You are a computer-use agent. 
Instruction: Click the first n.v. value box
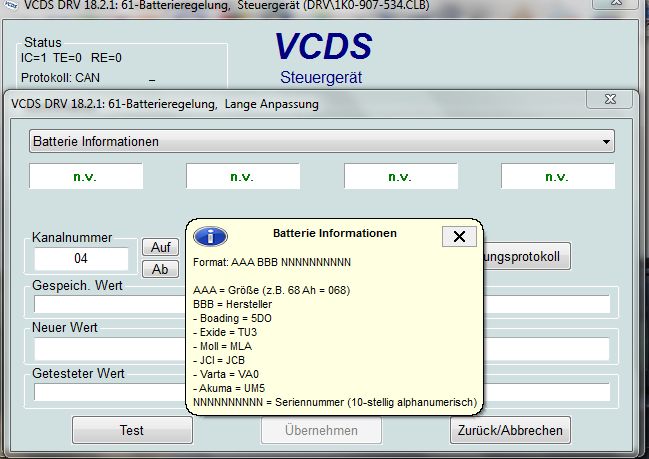coord(86,176)
